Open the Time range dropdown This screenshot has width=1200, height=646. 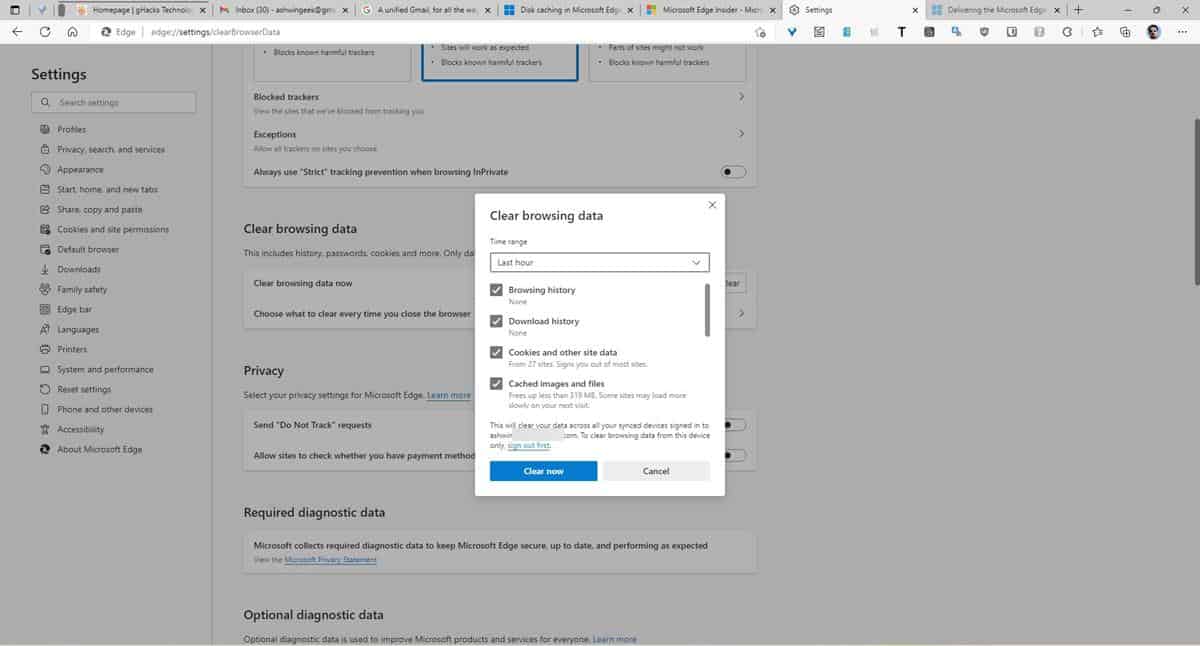[x=598, y=262]
